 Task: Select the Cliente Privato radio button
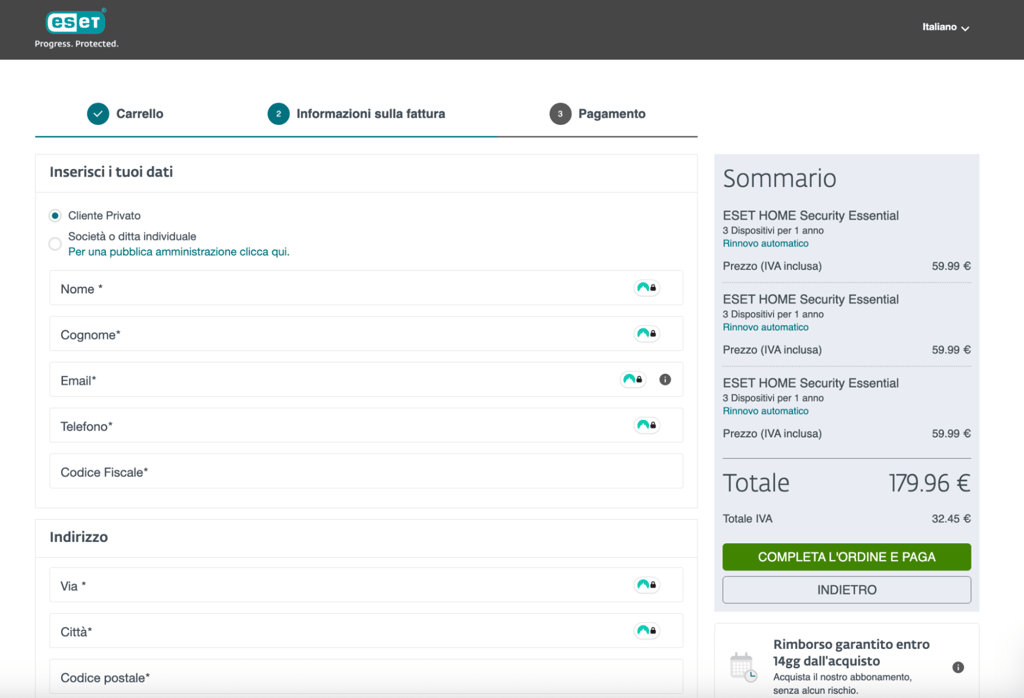tap(55, 215)
